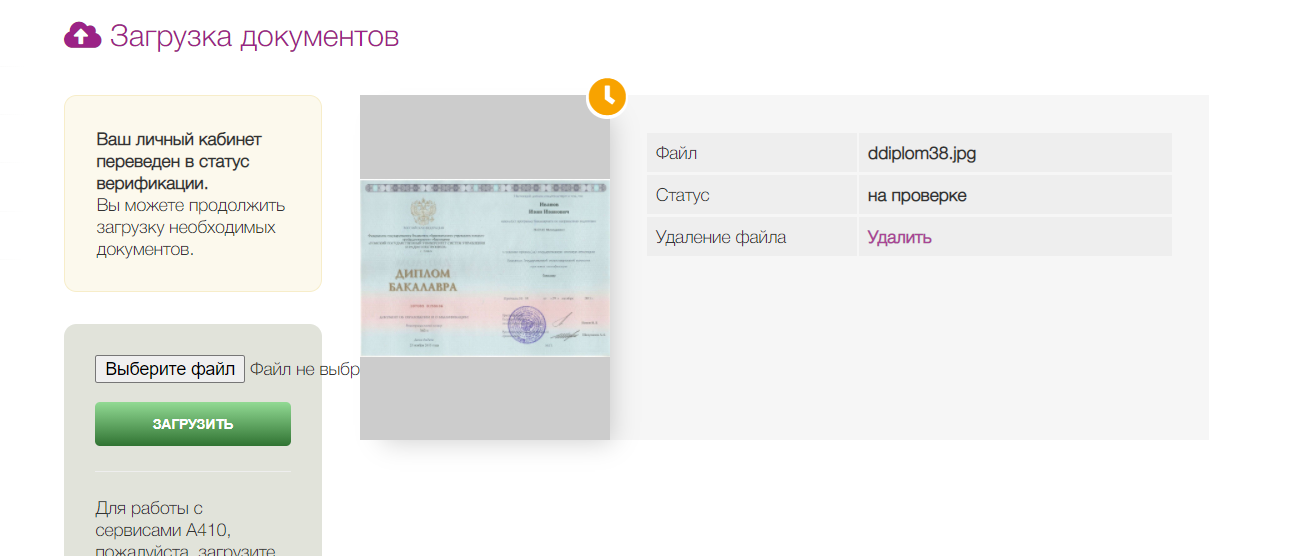This screenshot has width=1292, height=556.
Task: Click the "Удаление файла" row label
Action: [x=720, y=237]
